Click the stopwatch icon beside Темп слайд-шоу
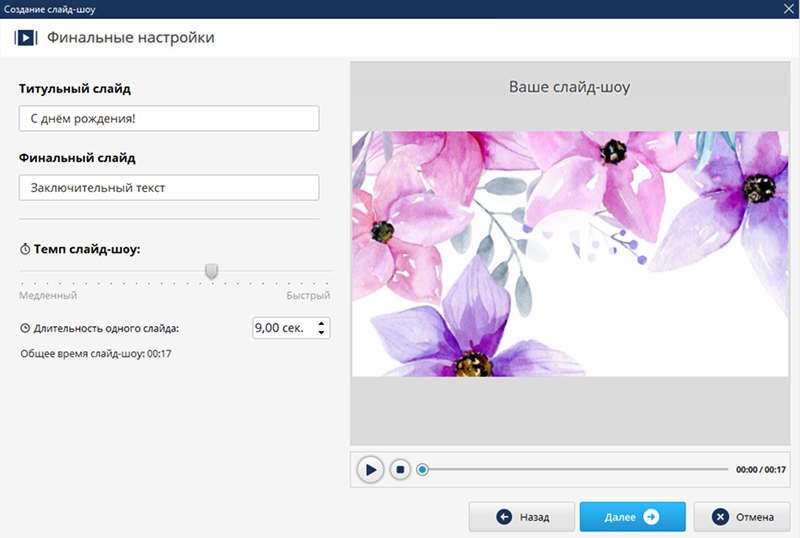The width and height of the screenshot is (800, 538). point(25,249)
